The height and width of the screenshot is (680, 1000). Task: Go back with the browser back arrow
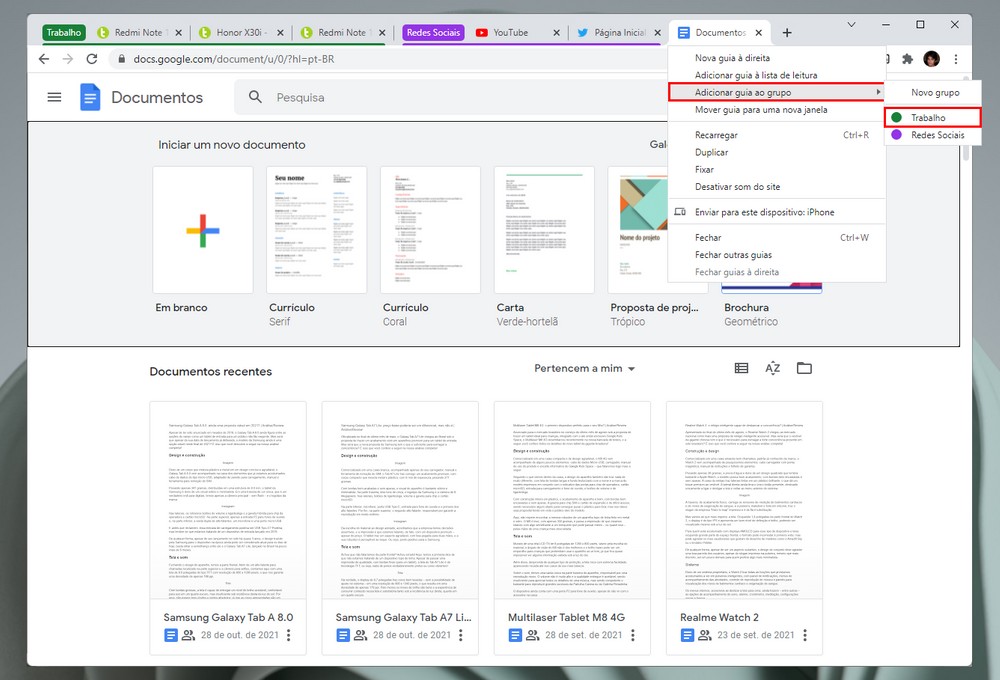(x=43, y=59)
